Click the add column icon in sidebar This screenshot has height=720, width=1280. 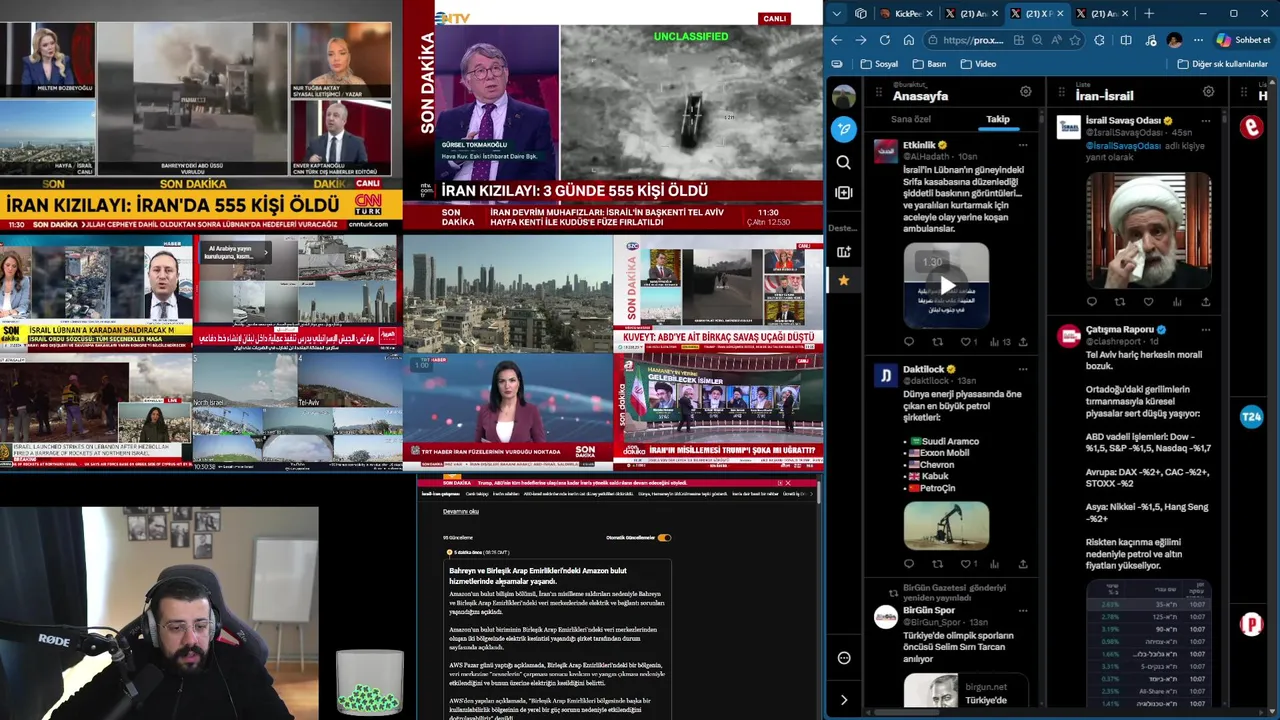click(x=844, y=192)
